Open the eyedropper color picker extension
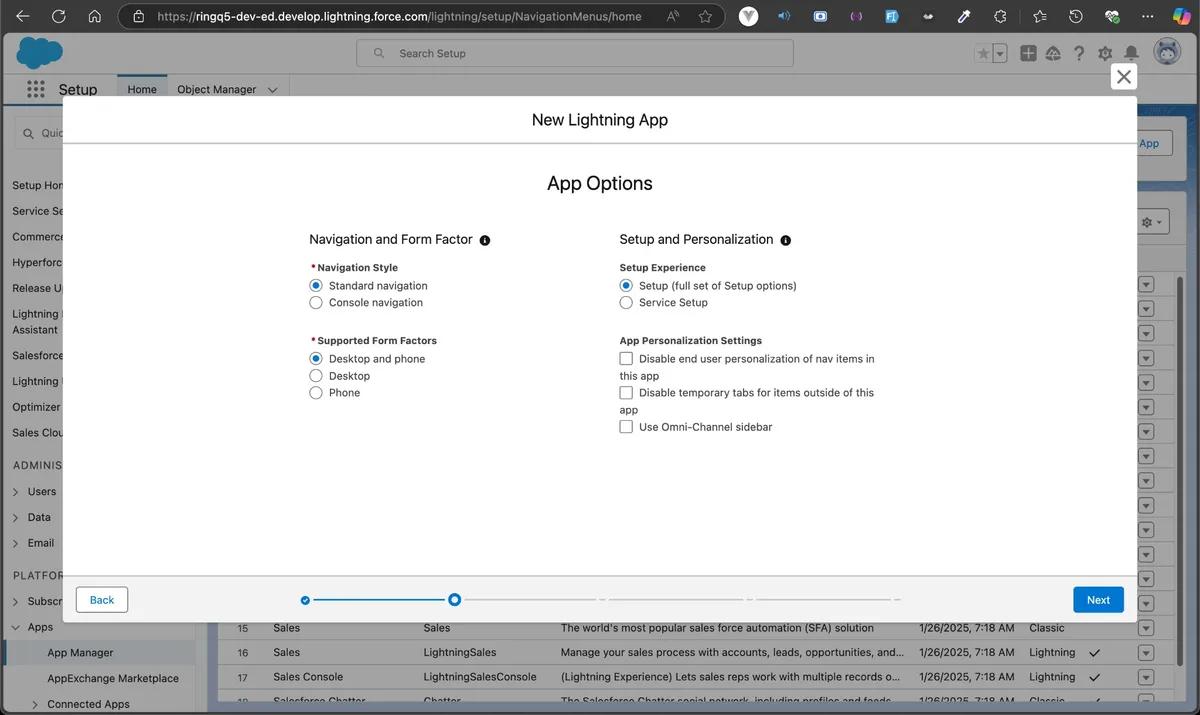This screenshot has height=715, width=1200. tap(964, 16)
